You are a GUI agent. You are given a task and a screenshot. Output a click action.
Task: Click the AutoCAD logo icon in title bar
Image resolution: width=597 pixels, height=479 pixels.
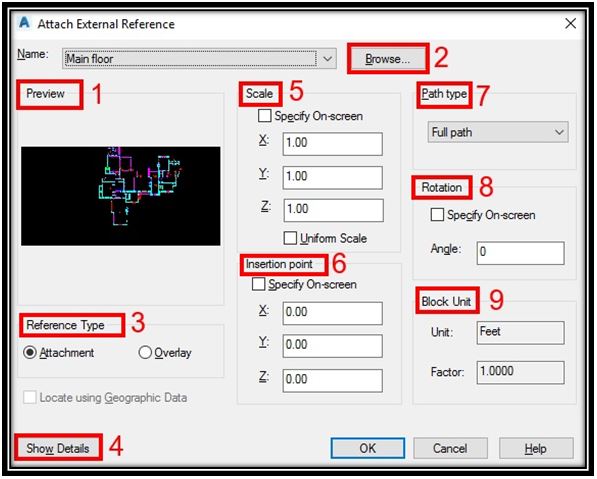pyautogui.click(x=24, y=23)
